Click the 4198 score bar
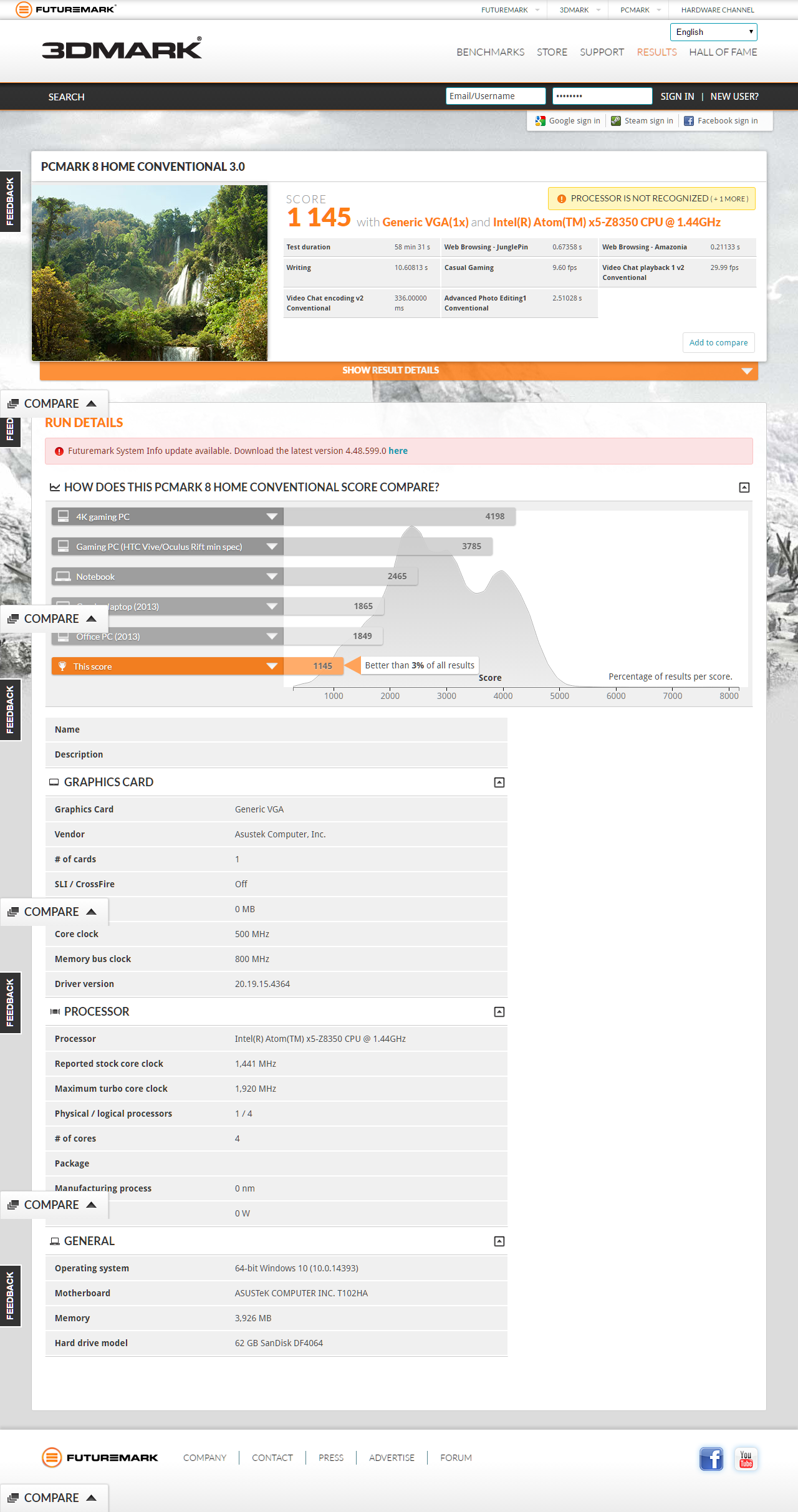798x1512 pixels. tap(400, 516)
